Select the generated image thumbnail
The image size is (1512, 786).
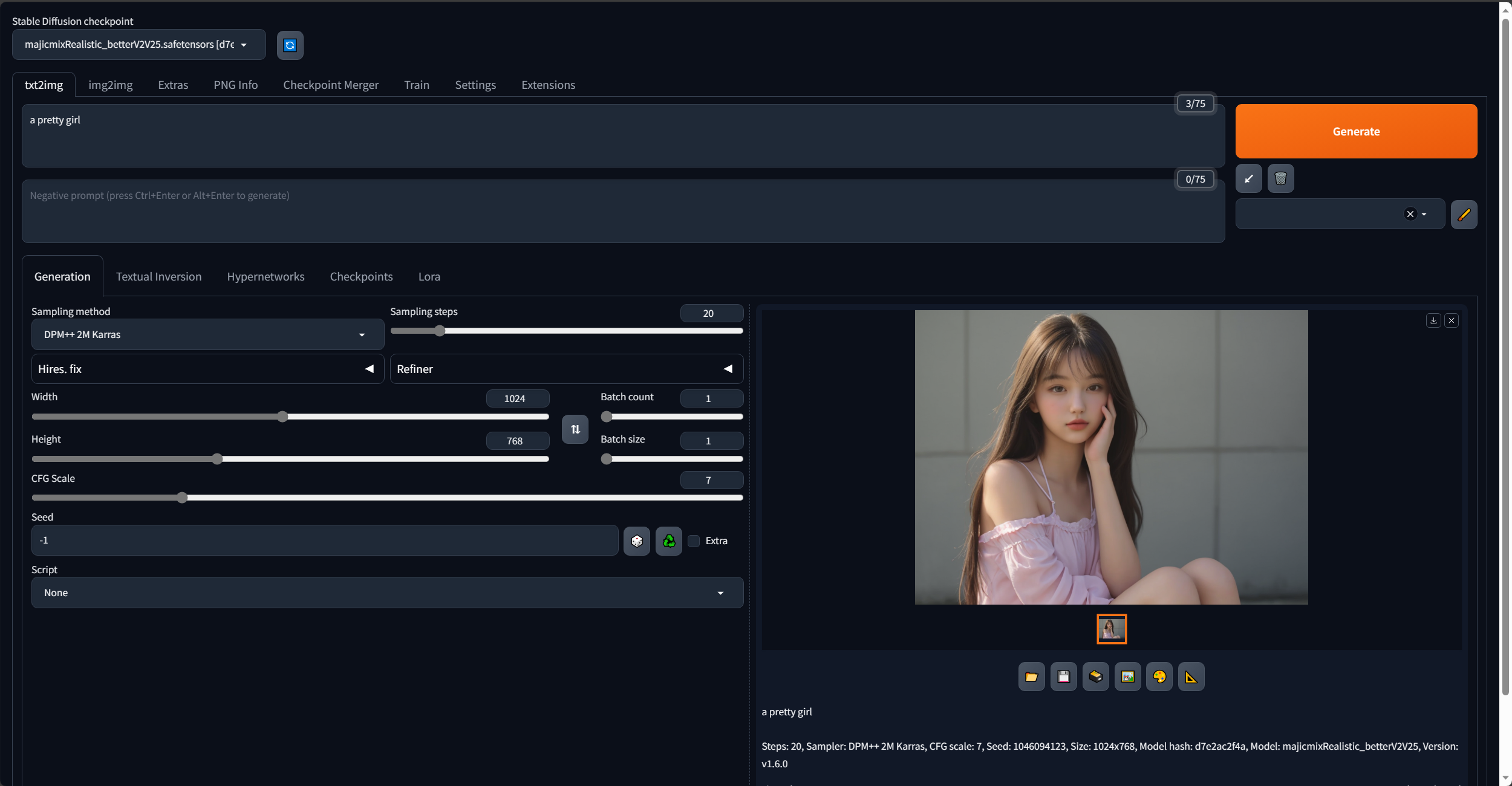pos(1111,629)
